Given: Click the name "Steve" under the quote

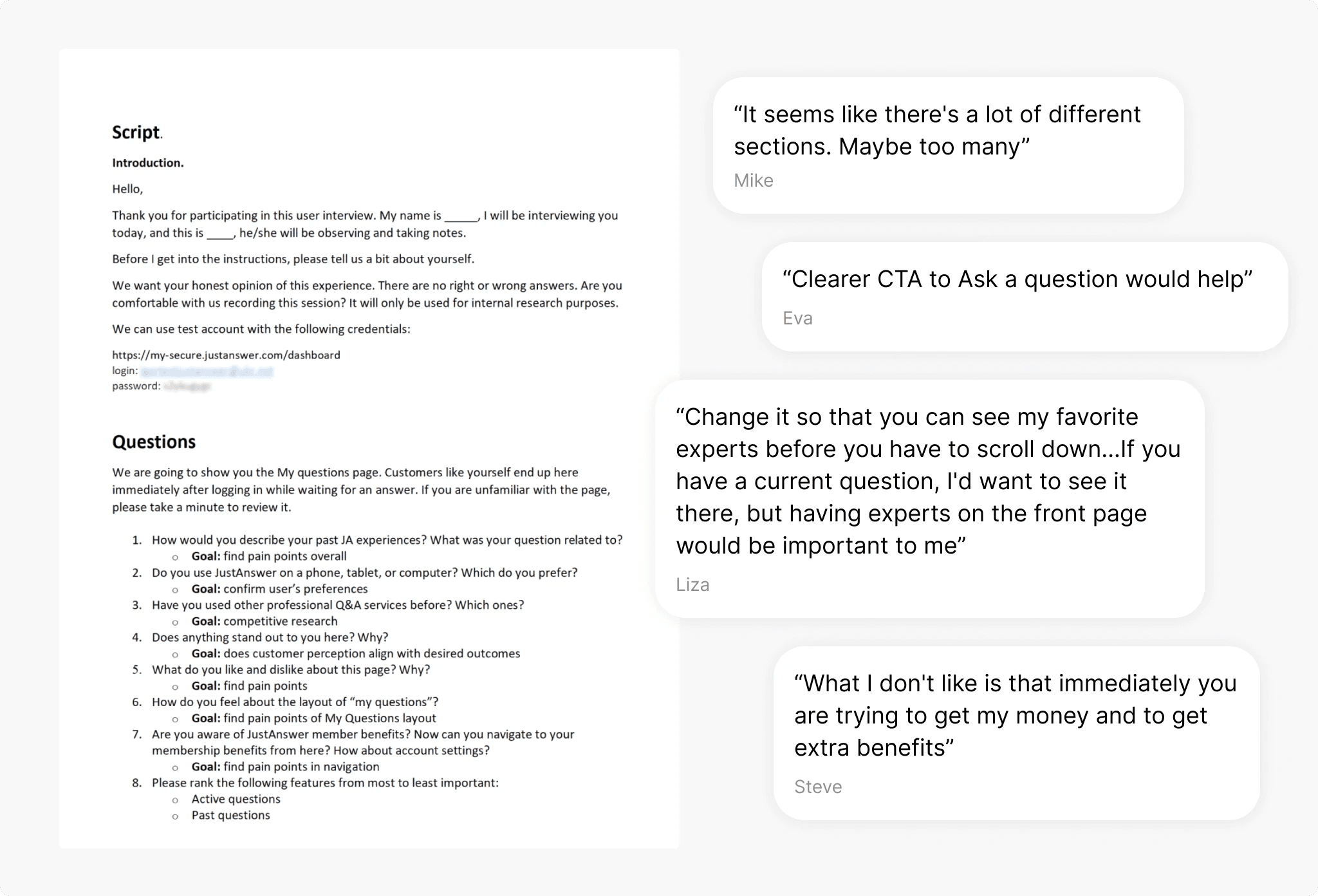Looking at the screenshot, I should 818,787.
